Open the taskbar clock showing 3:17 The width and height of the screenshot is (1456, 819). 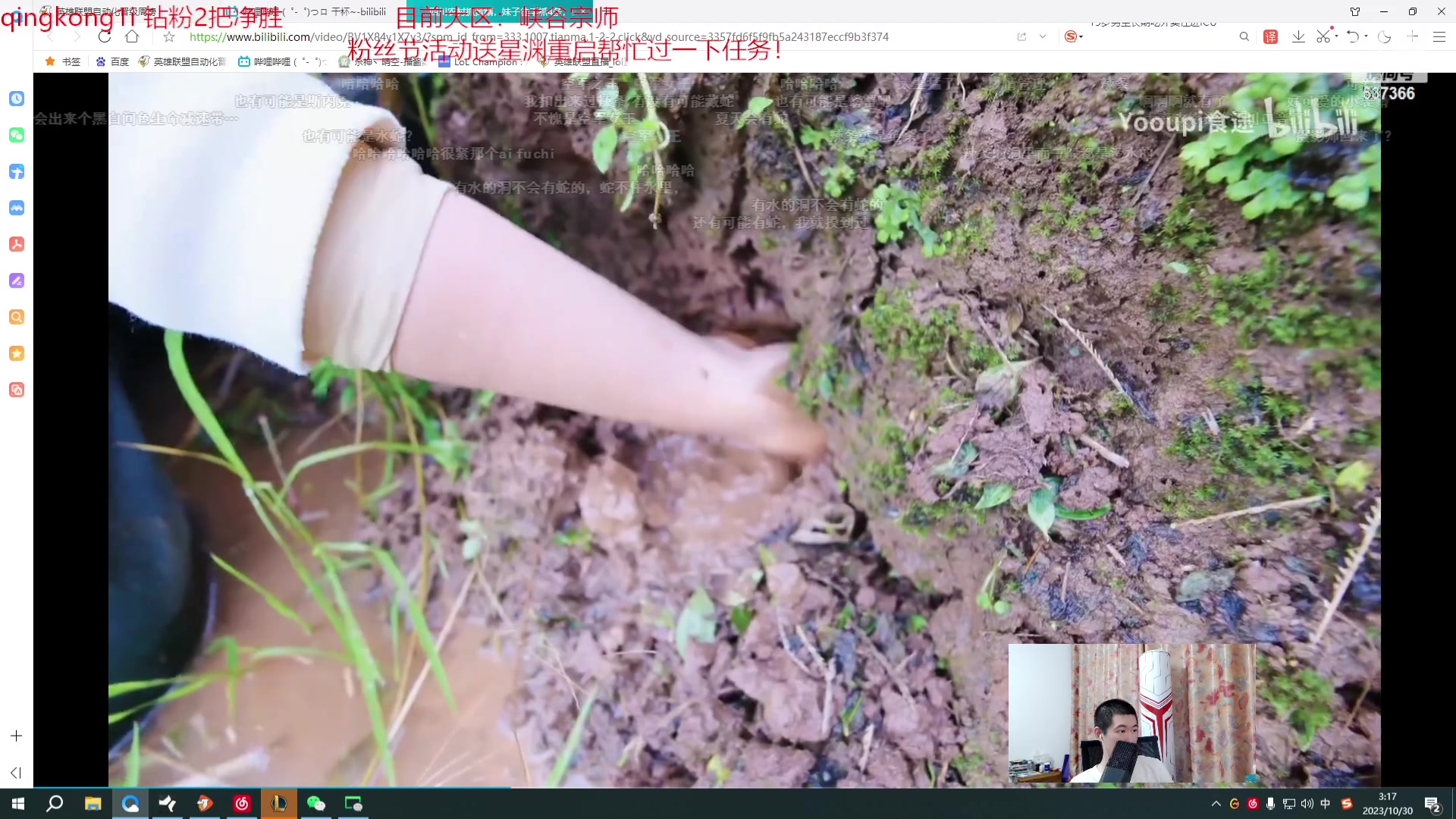tap(1387, 804)
